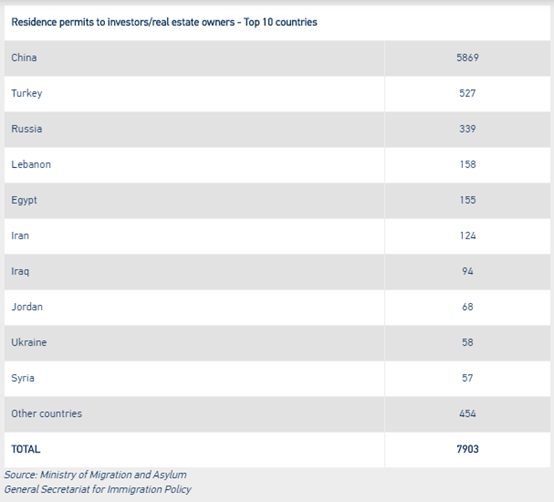Click the value 527 for Turkey

[x=467, y=93]
